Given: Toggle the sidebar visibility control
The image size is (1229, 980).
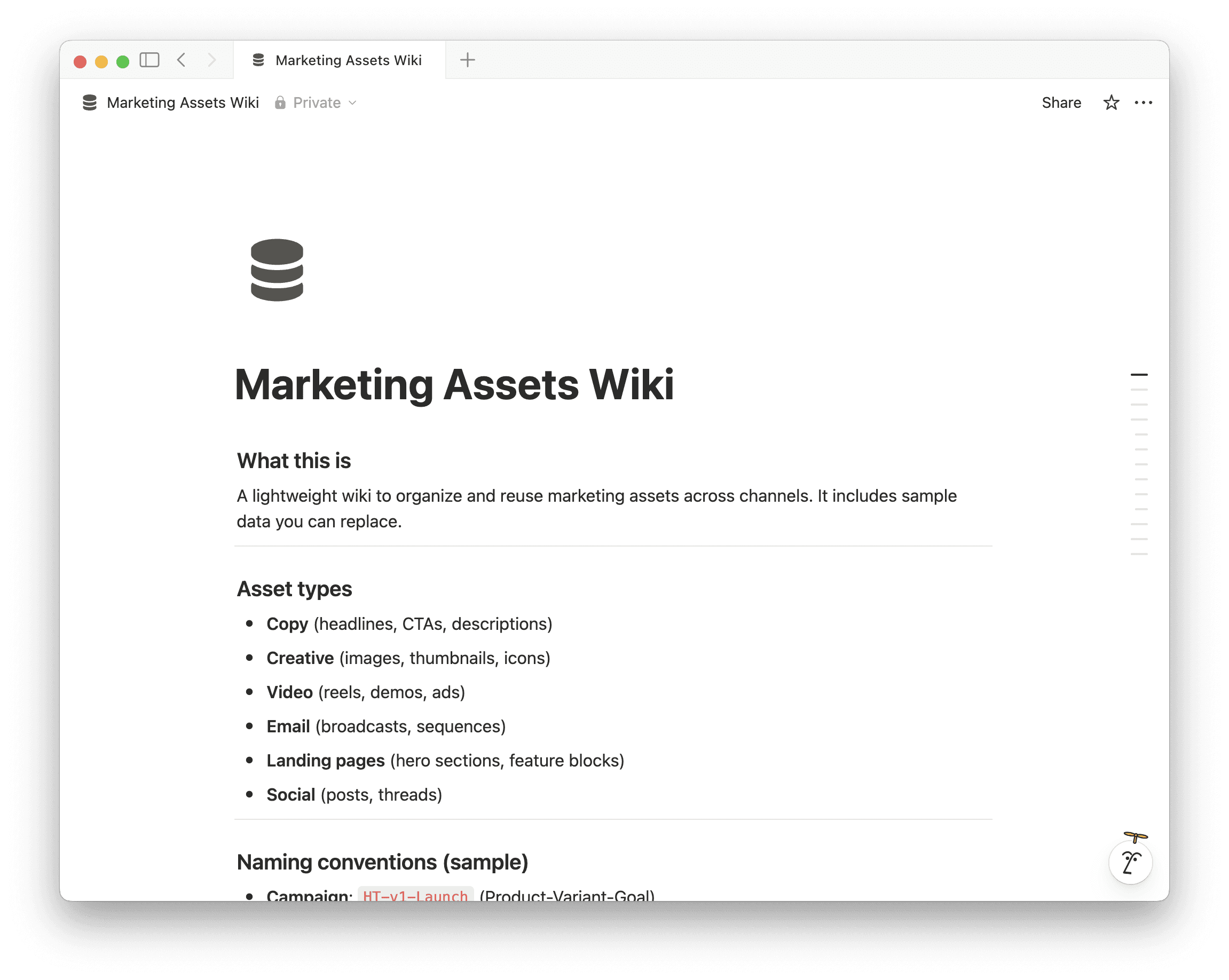Looking at the screenshot, I should 149,60.
